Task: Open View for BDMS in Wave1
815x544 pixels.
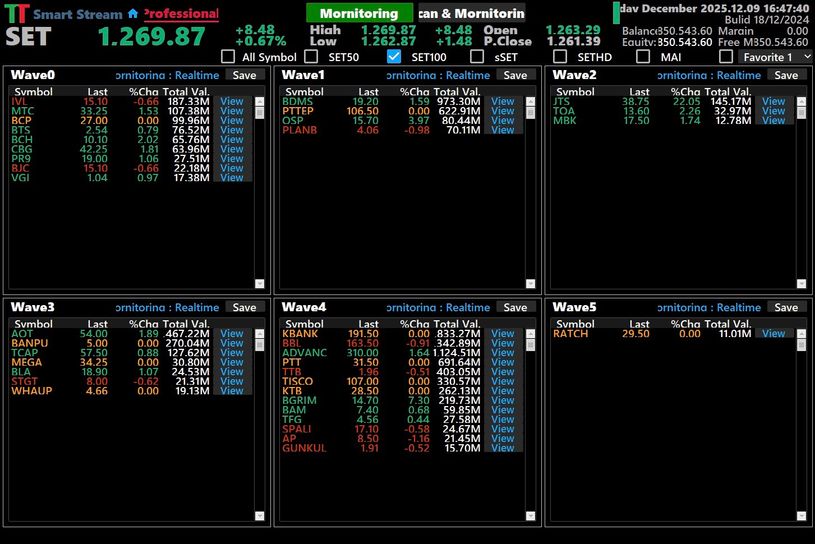Action: [502, 101]
